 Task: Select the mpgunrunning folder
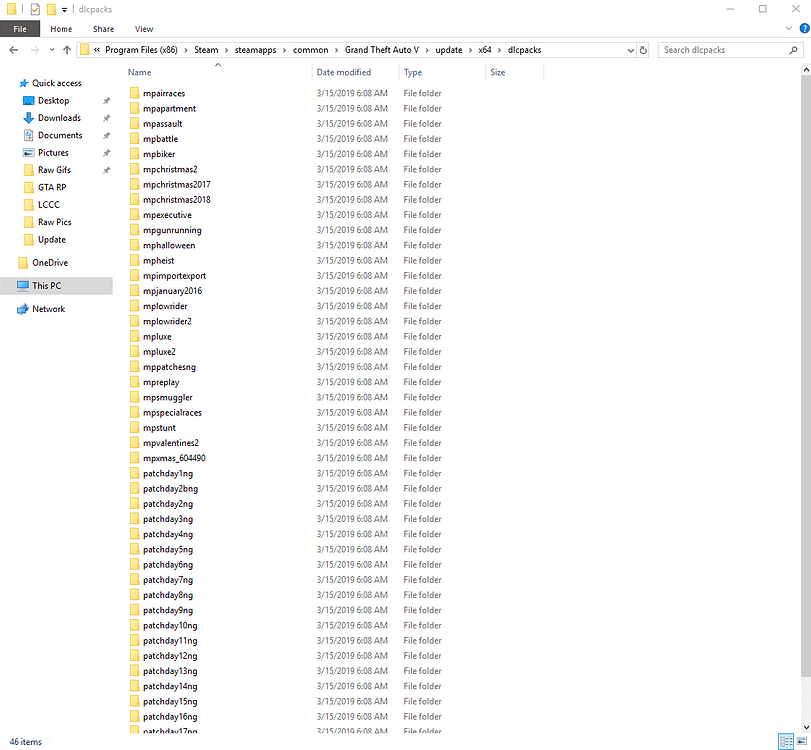(x=172, y=230)
